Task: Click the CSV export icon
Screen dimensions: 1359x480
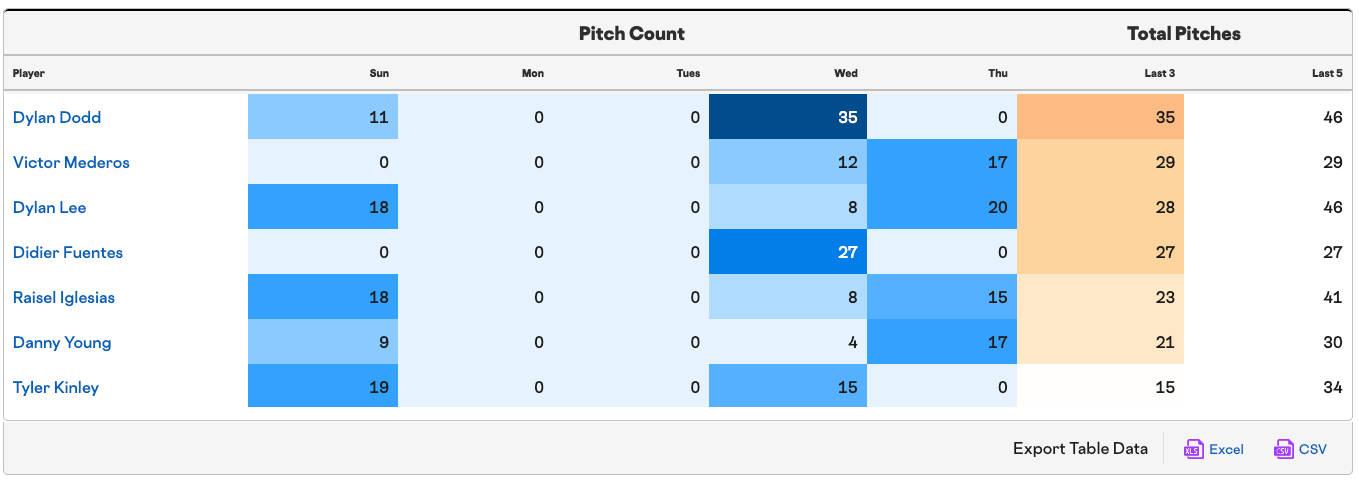Action: [x=1283, y=449]
